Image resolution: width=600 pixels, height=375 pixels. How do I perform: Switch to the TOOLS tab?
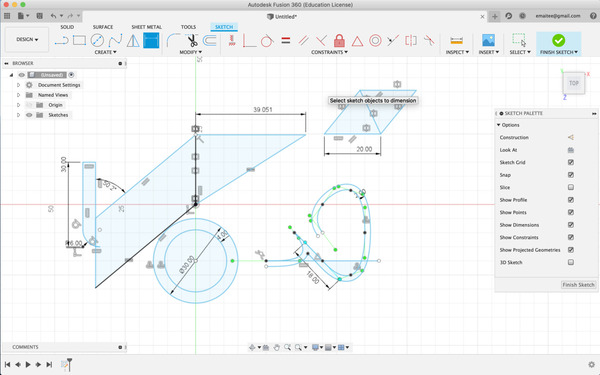click(x=188, y=27)
